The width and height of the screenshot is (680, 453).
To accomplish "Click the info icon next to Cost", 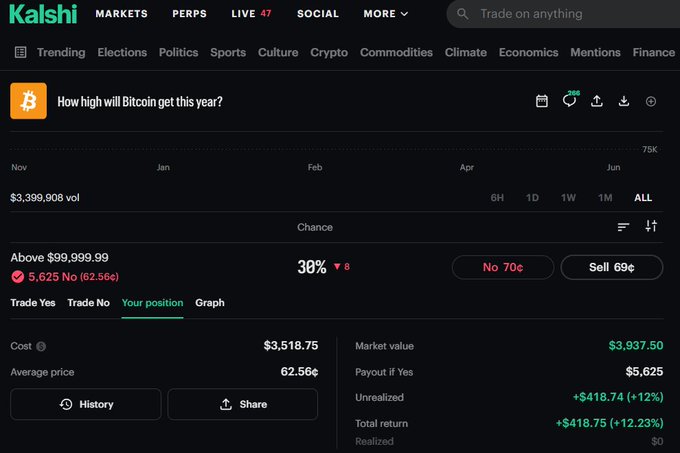I will tap(41, 346).
